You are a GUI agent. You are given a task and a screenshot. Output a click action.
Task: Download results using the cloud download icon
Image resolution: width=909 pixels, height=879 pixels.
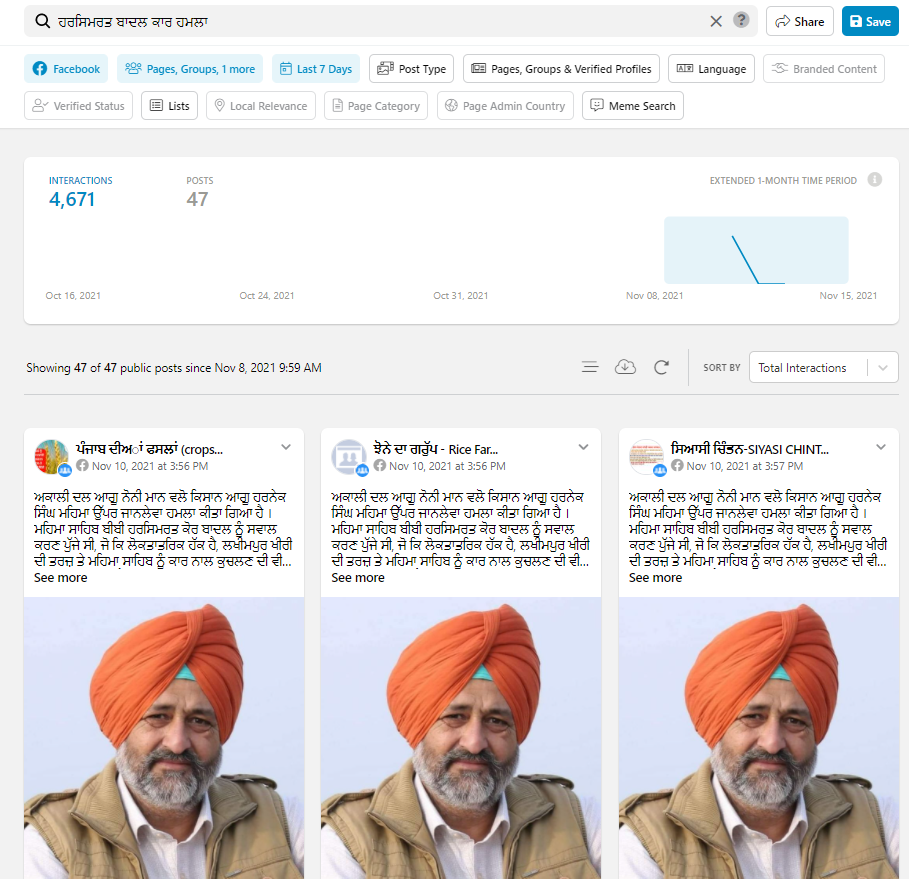click(x=625, y=367)
